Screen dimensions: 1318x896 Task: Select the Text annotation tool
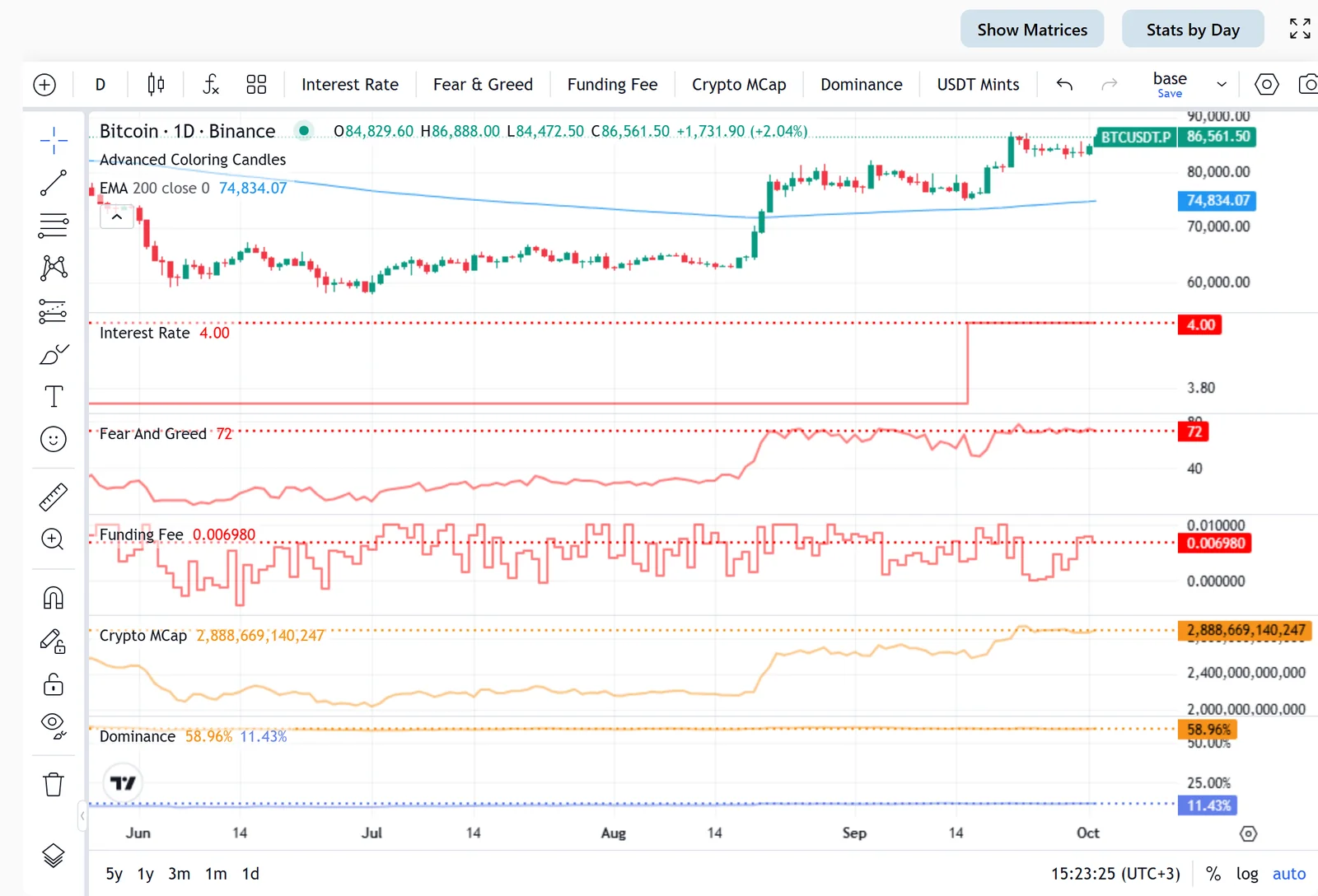click(x=54, y=397)
